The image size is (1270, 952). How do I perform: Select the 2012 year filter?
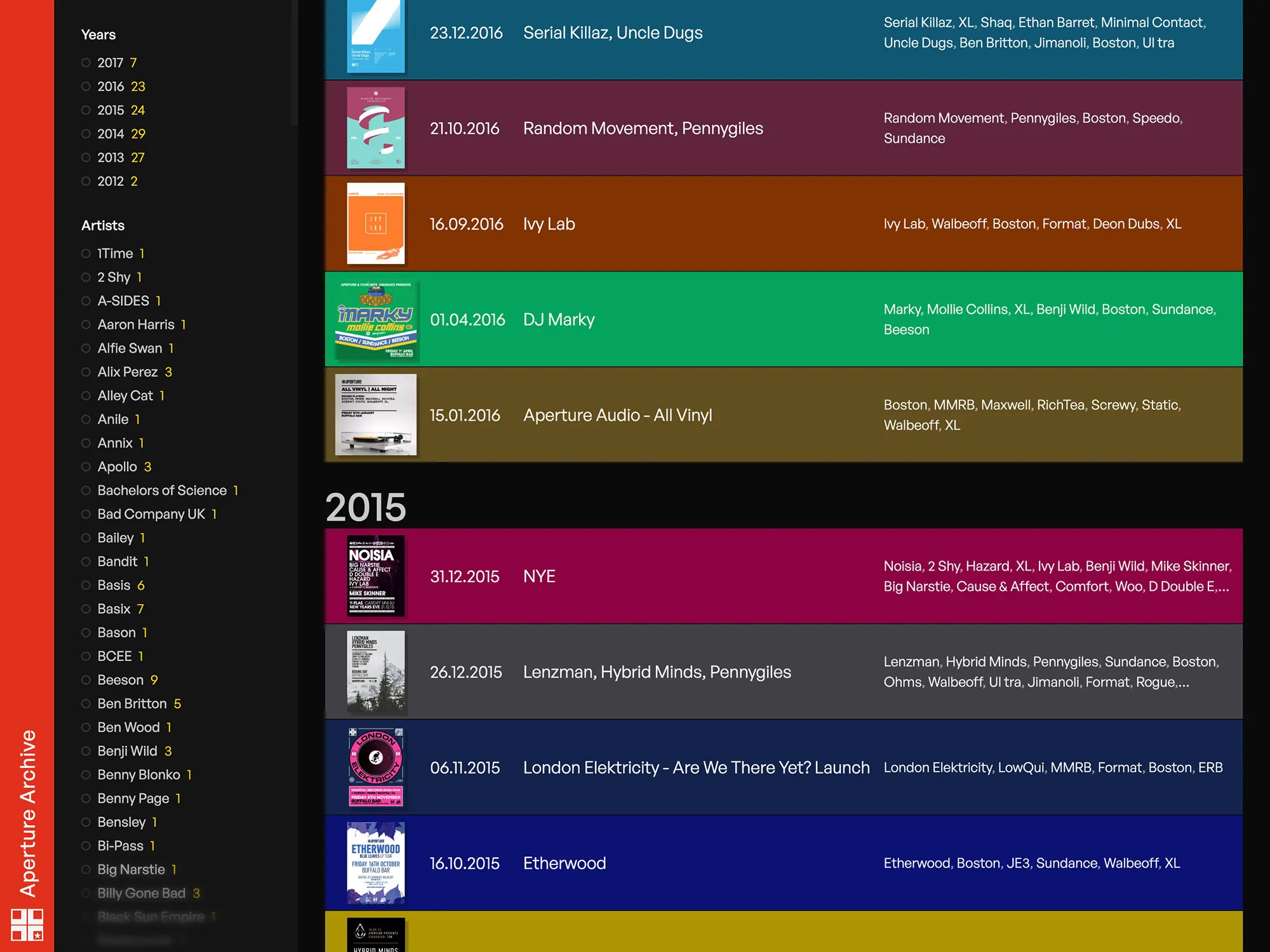pos(109,182)
